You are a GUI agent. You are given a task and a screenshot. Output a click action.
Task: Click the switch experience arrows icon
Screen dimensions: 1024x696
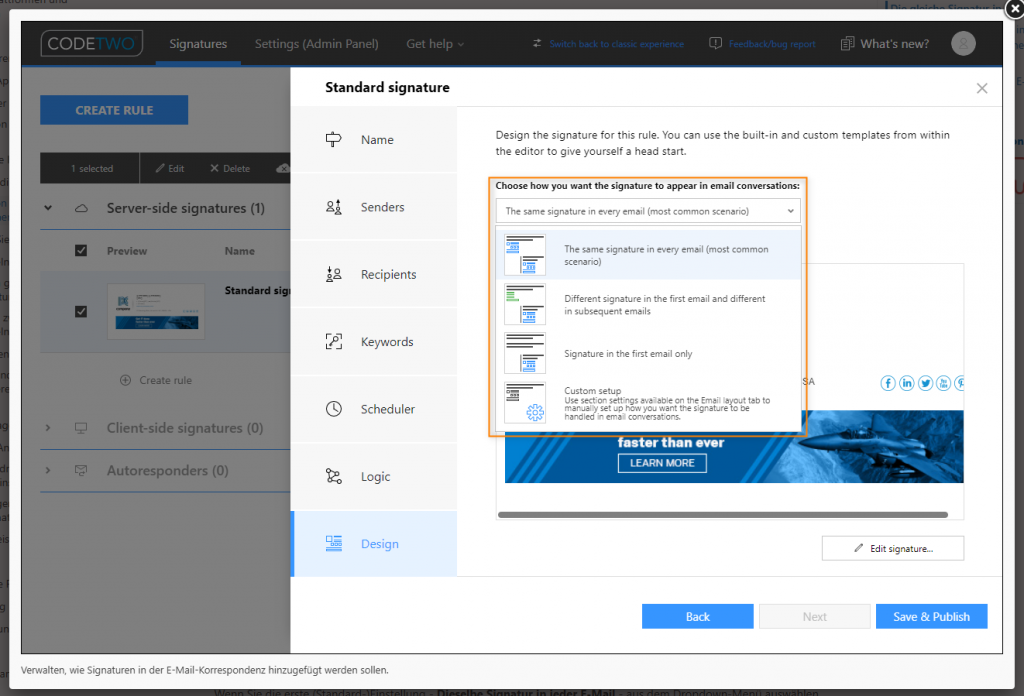(537, 44)
